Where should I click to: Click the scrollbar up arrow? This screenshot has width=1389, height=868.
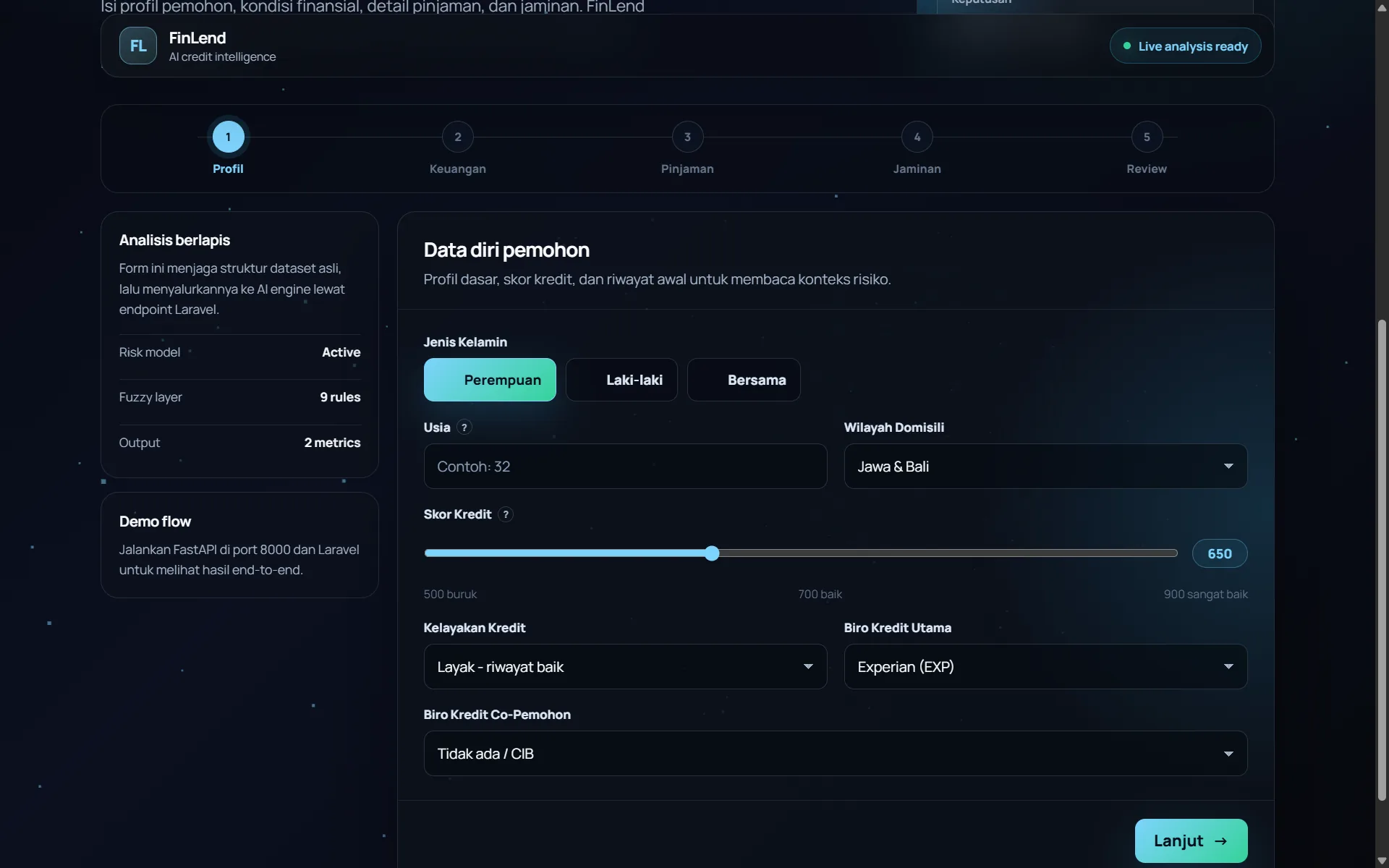click(1382, 7)
